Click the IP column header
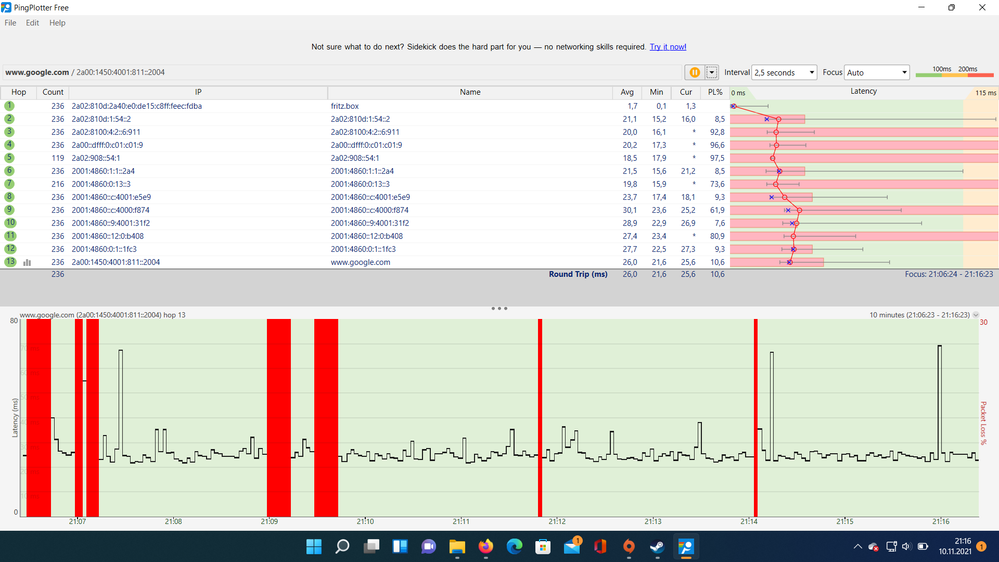999x562 pixels. coord(198,92)
